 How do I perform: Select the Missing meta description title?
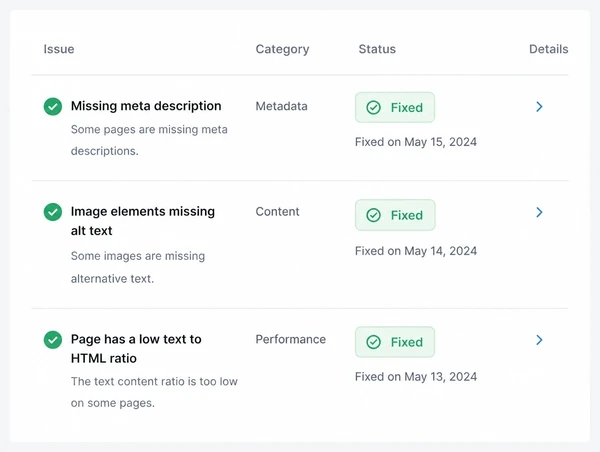click(146, 106)
